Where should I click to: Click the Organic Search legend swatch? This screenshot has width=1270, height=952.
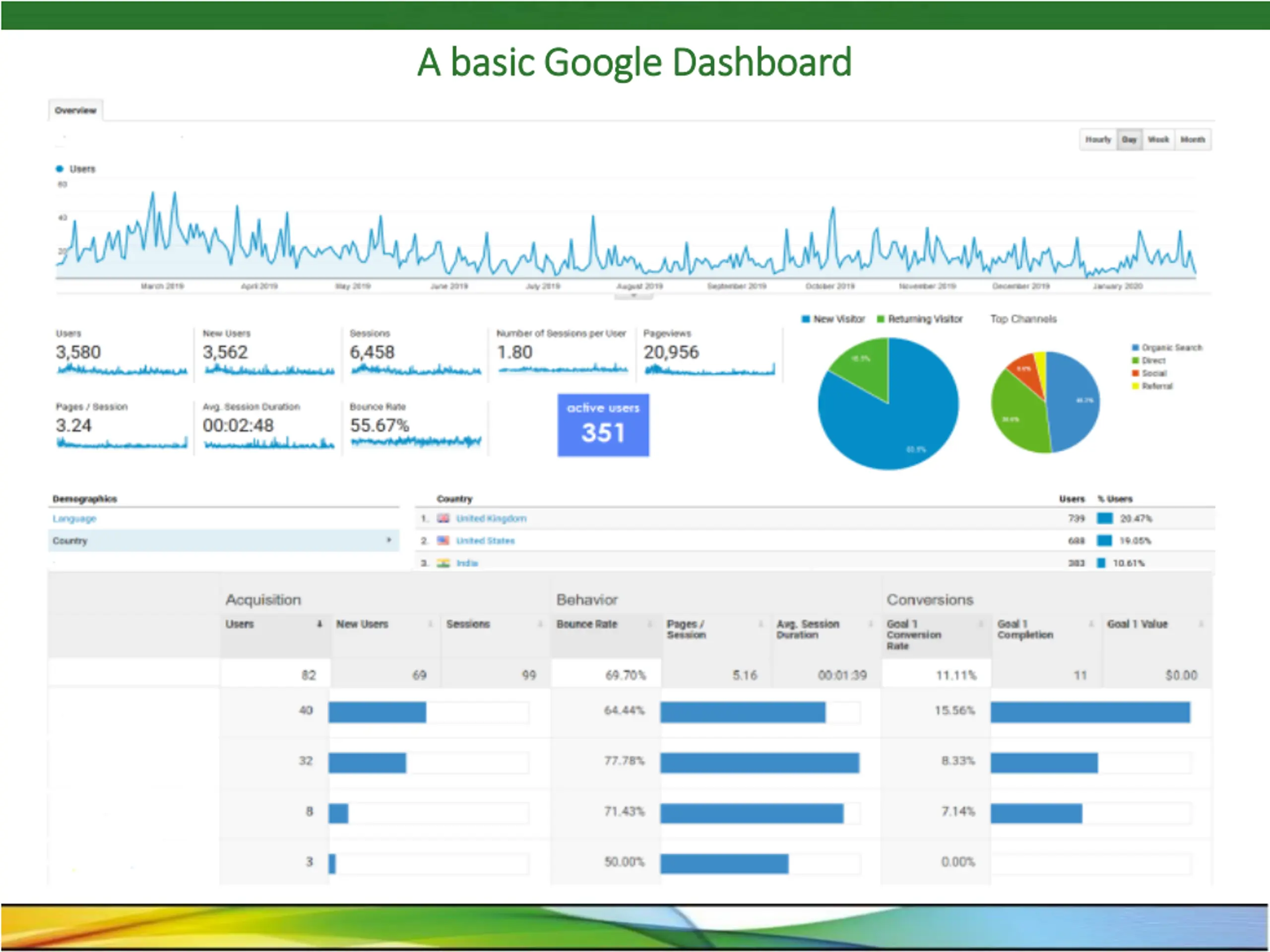click(1135, 348)
